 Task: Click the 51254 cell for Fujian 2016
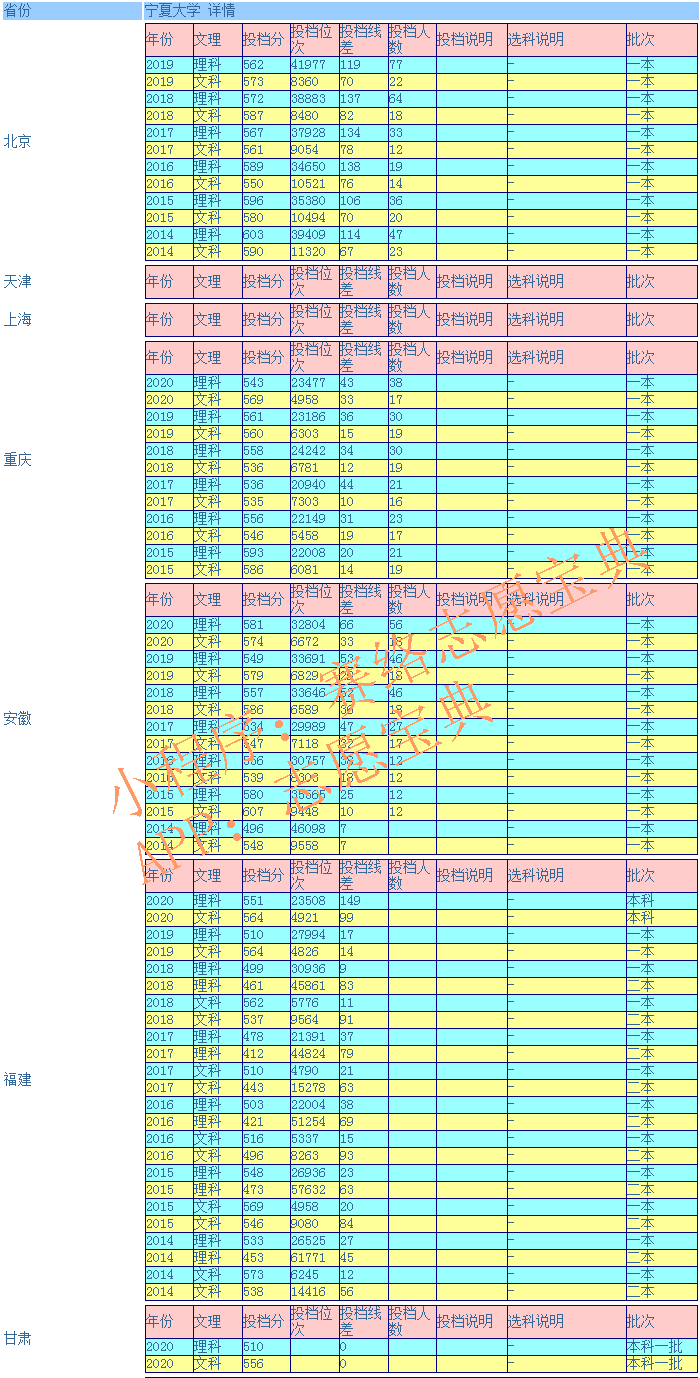314,1122
